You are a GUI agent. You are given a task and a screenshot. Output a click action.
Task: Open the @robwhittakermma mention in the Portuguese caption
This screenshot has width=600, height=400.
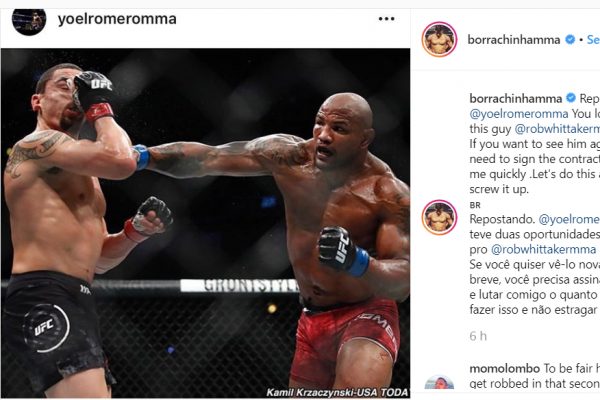coord(543,250)
